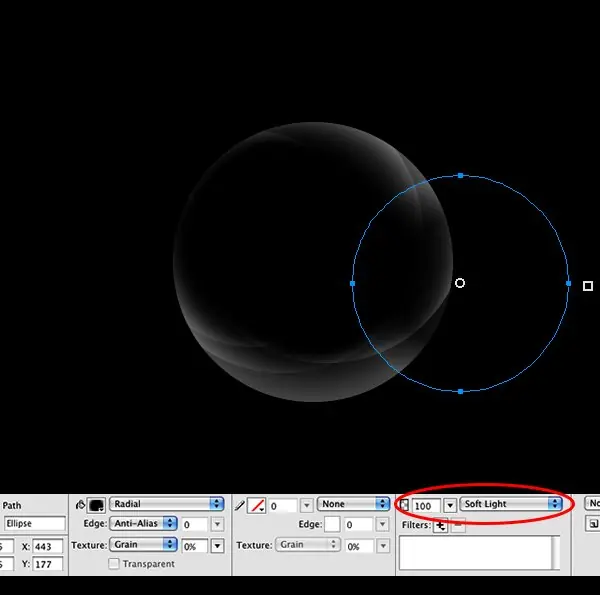Expand the fill texture percentage arrow
The height and width of the screenshot is (595, 600).
tap(217, 546)
